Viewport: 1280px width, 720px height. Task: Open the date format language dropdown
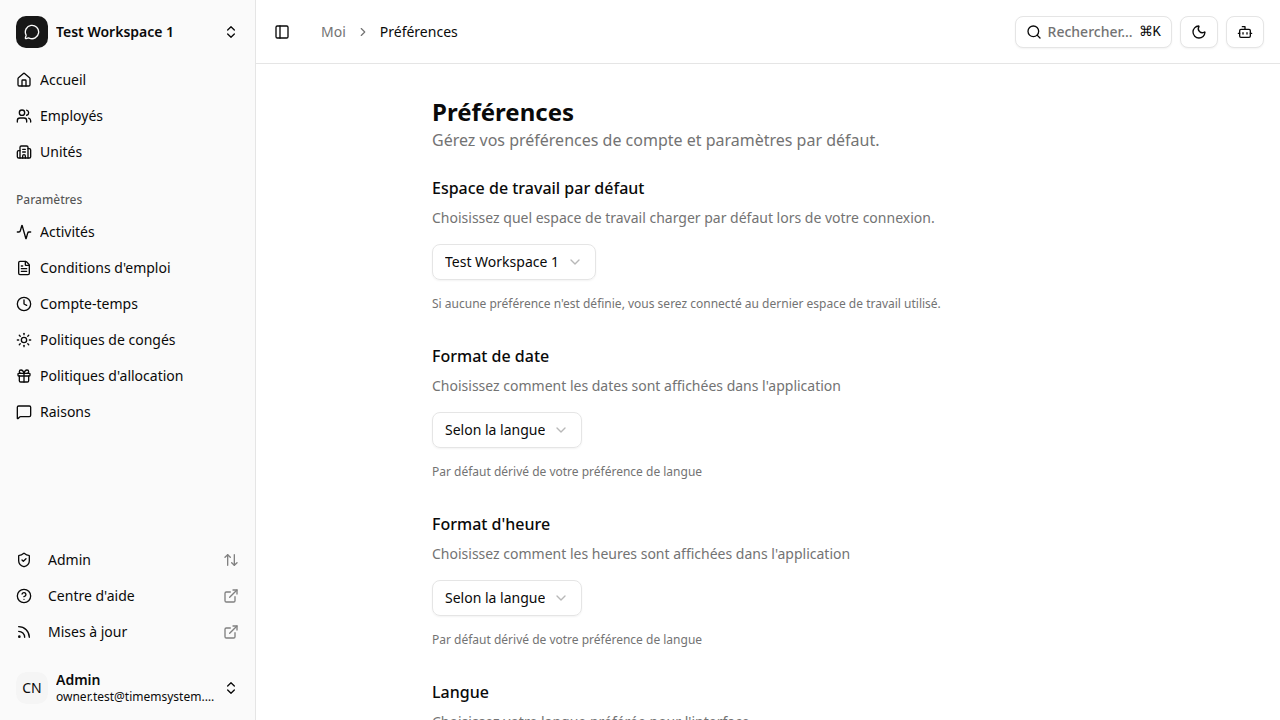(x=506, y=429)
